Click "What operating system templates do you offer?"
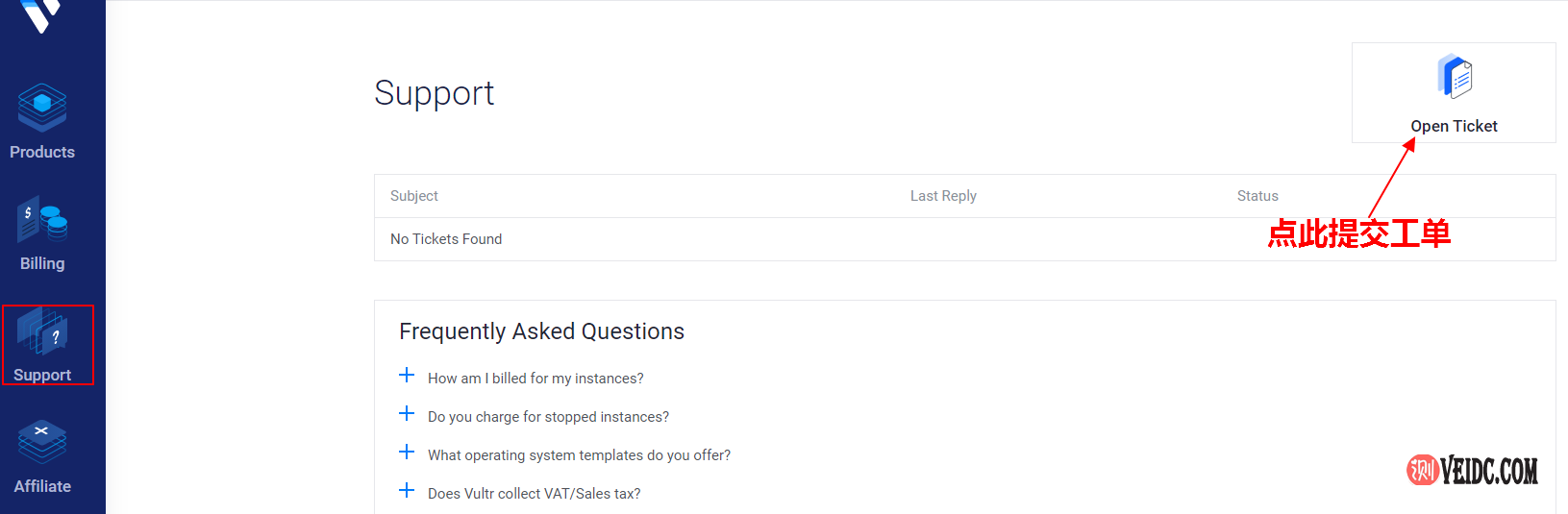The height and width of the screenshot is (514, 1568). point(579,455)
